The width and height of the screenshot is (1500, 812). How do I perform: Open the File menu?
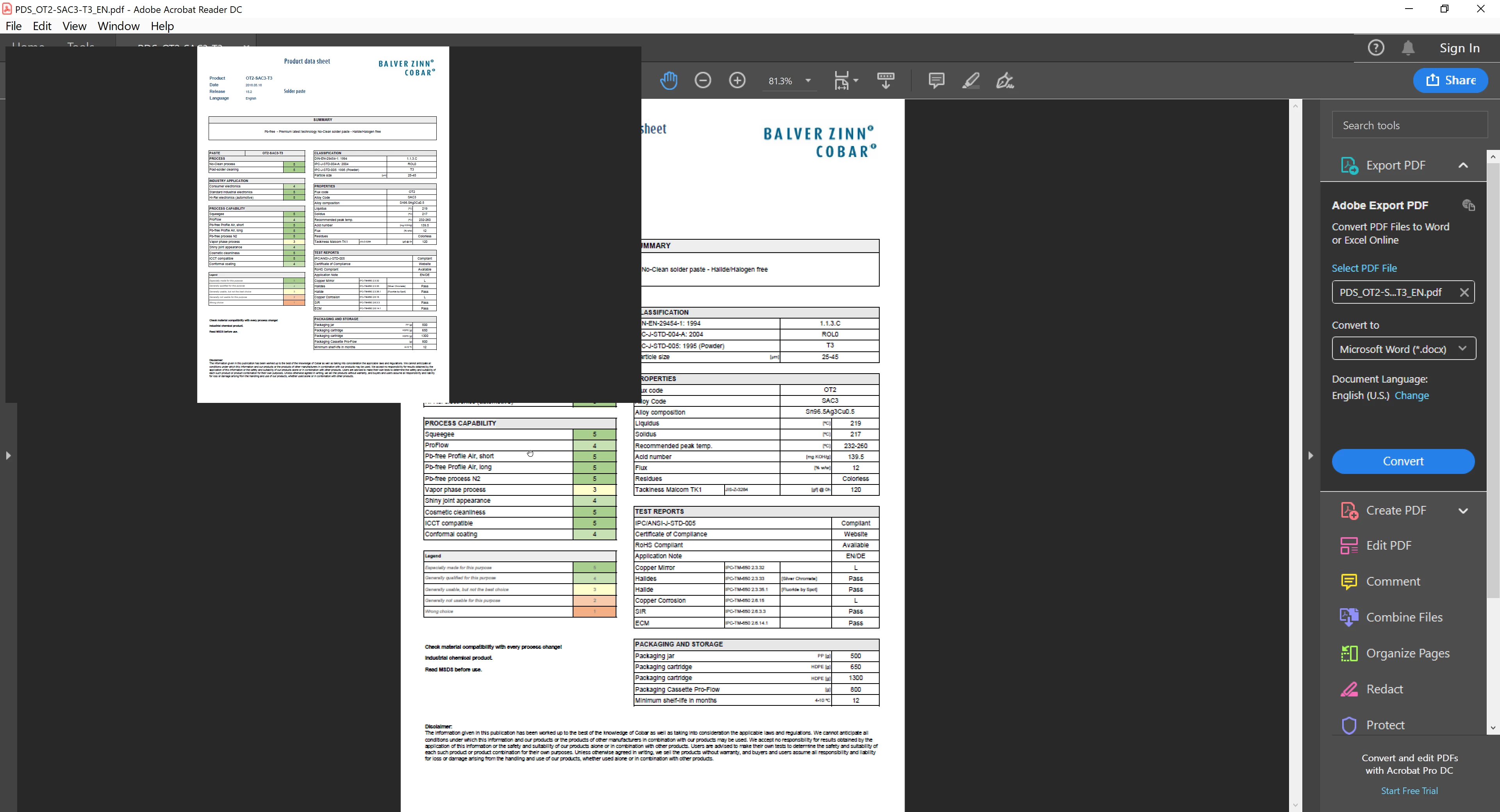[13, 26]
